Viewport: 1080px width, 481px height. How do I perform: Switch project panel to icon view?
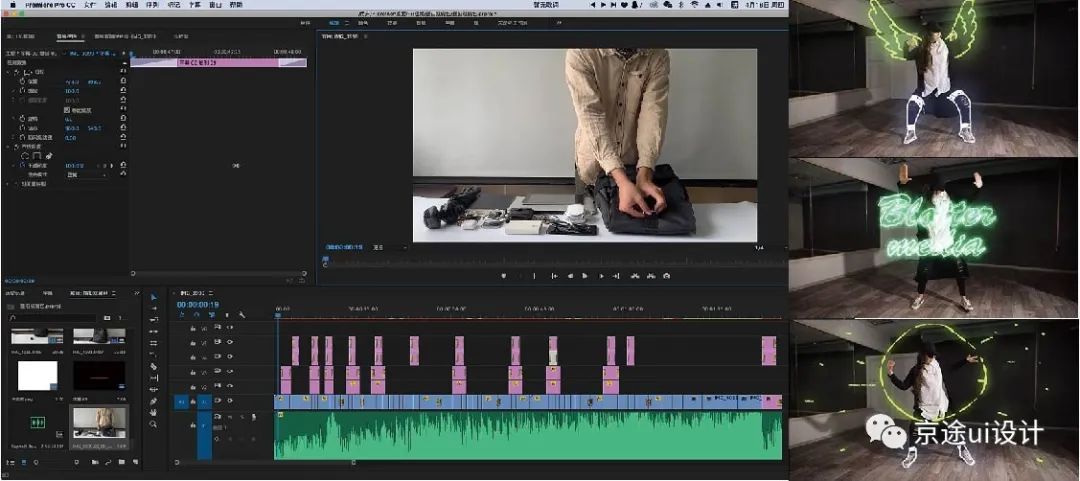point(24,462)
